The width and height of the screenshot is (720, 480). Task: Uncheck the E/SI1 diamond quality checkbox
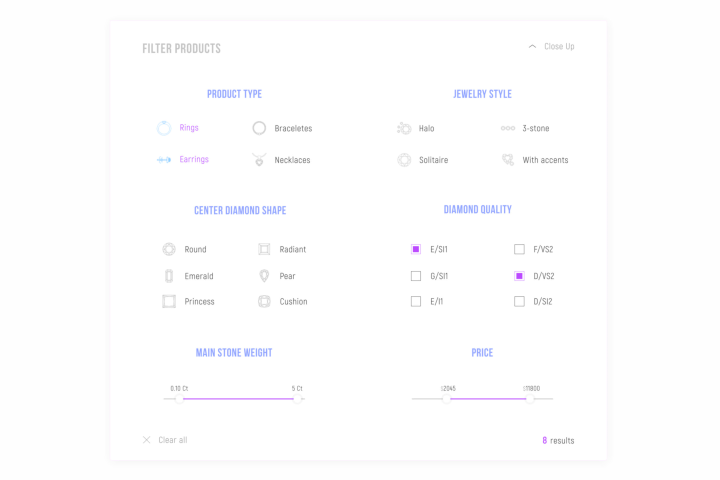click(x=416, y=249)
